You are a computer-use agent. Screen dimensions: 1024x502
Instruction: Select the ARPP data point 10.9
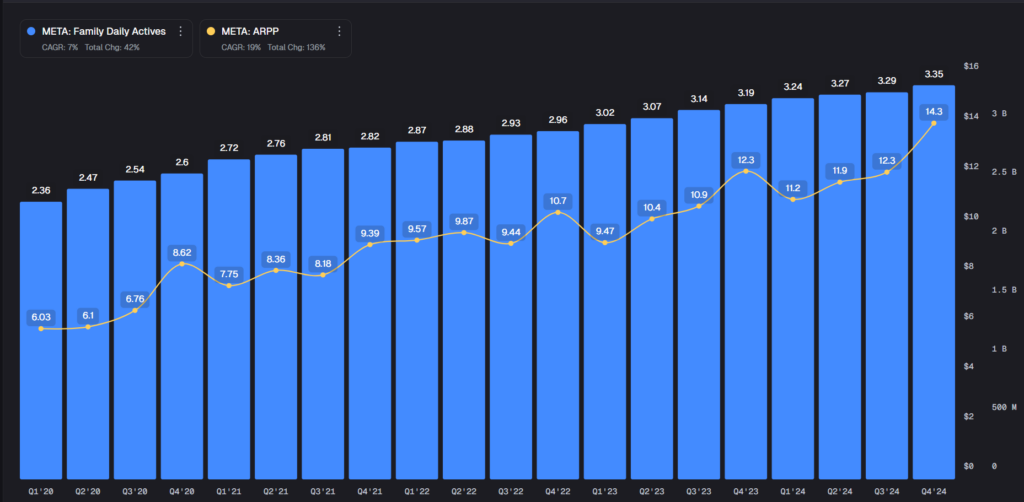pyautogui.click(x=699, y=206)
